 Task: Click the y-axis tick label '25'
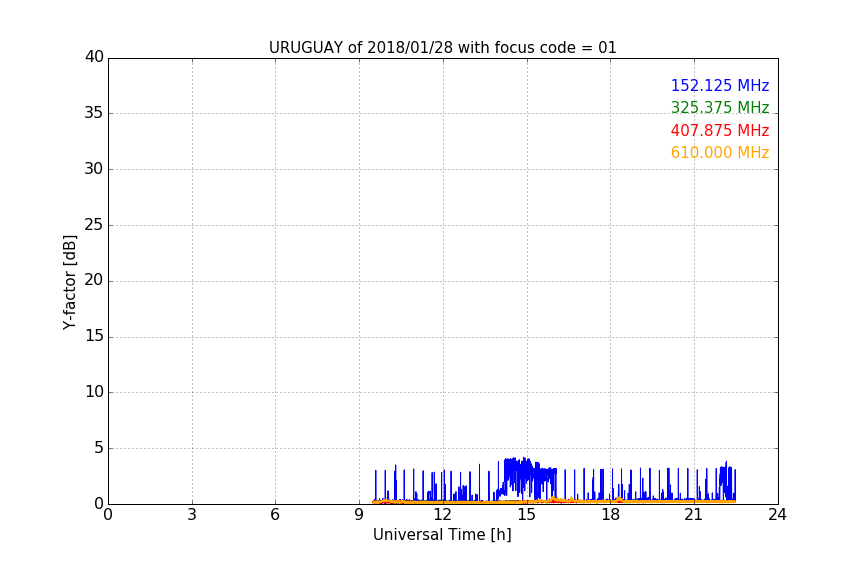(x=94, y=225)
